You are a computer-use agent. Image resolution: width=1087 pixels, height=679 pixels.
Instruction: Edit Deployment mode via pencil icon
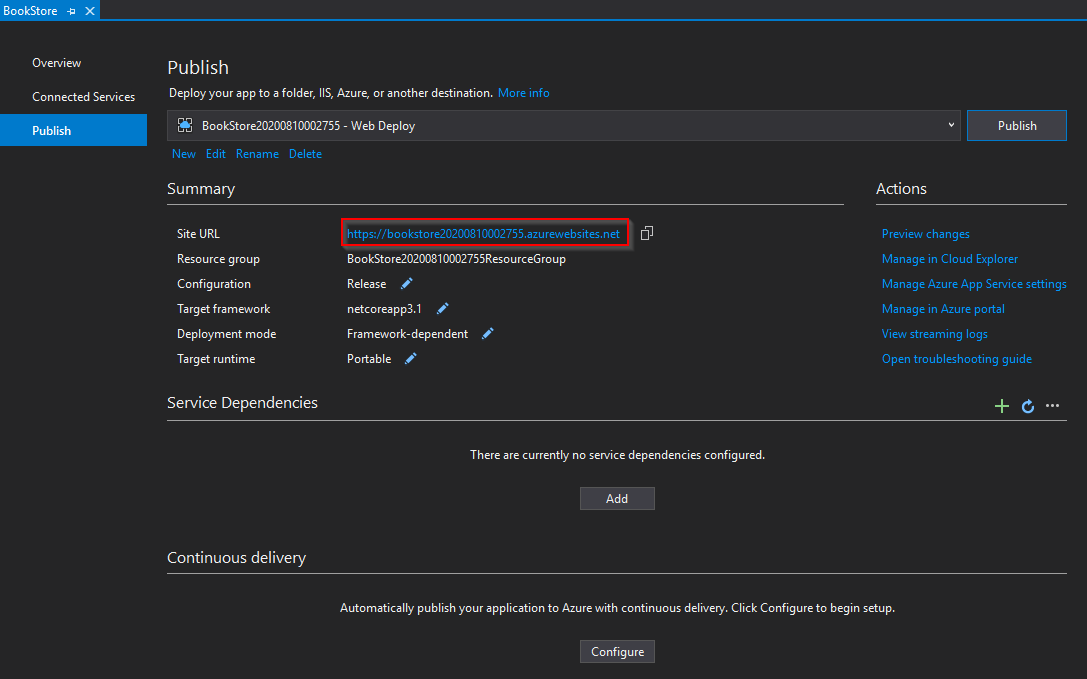(488, 334)
